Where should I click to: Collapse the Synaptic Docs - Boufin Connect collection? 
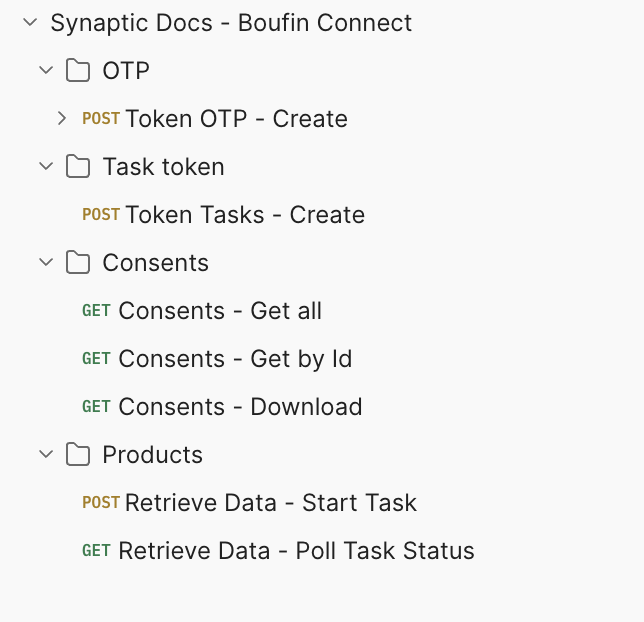(x=29, y=23)
